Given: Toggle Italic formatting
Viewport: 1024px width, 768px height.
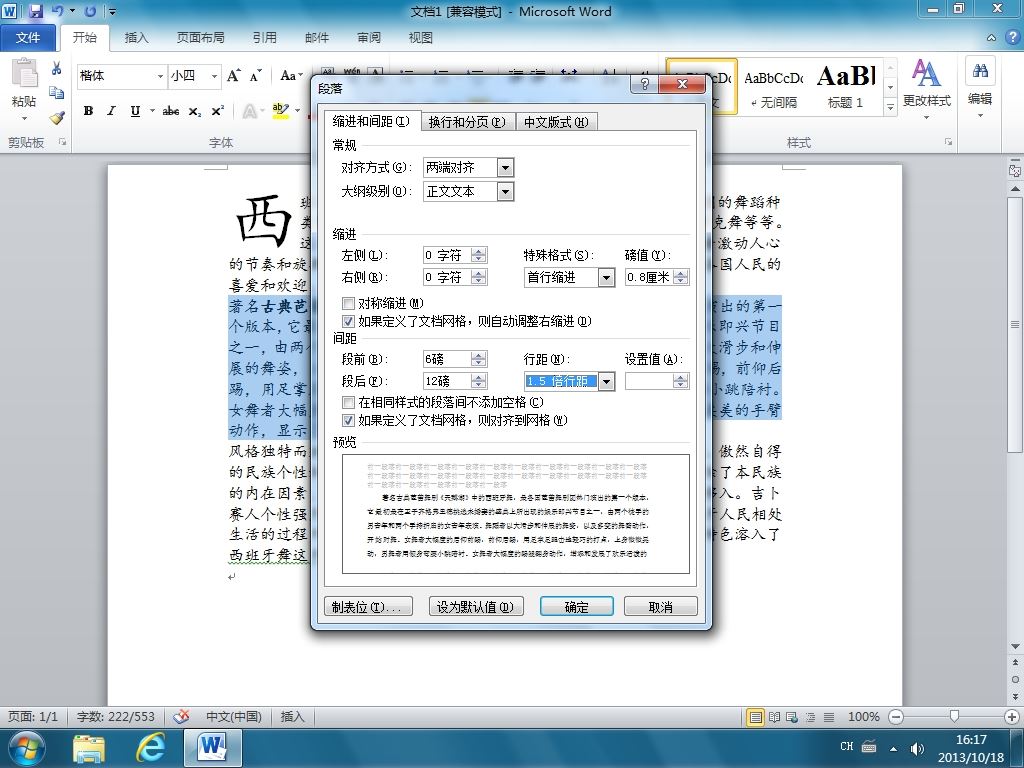Looking at the screenshot, I should click(111, 111).
